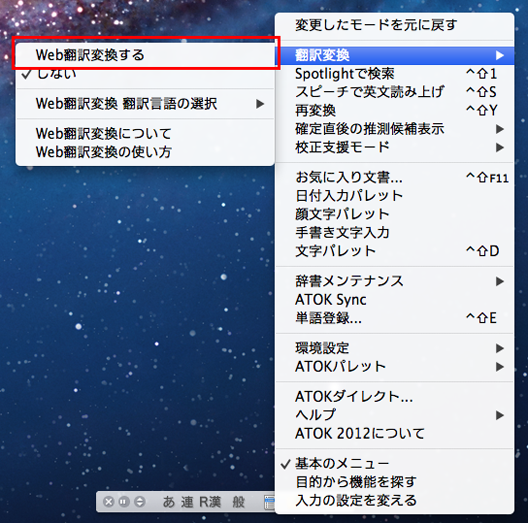Click the ATOK palette pause icon

pyautogui.click(x=124, y=502)
